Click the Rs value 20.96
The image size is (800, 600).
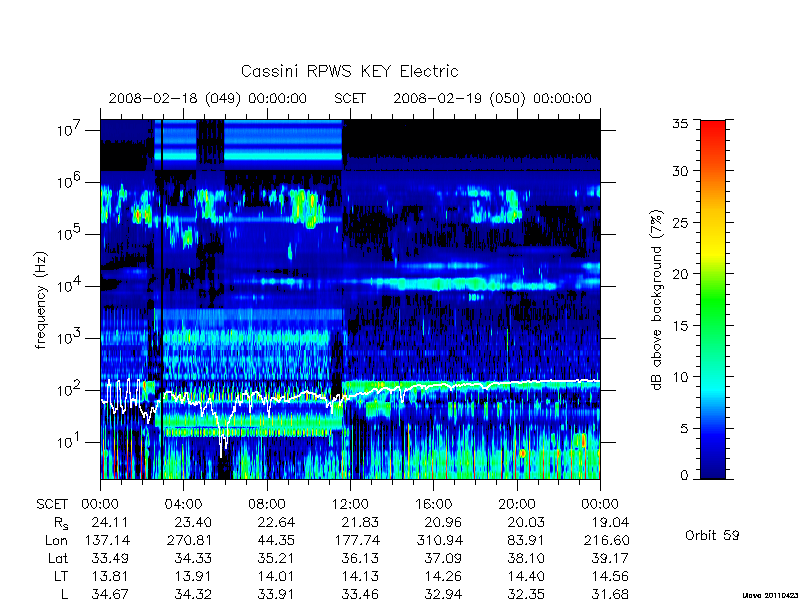coord(443,522)
